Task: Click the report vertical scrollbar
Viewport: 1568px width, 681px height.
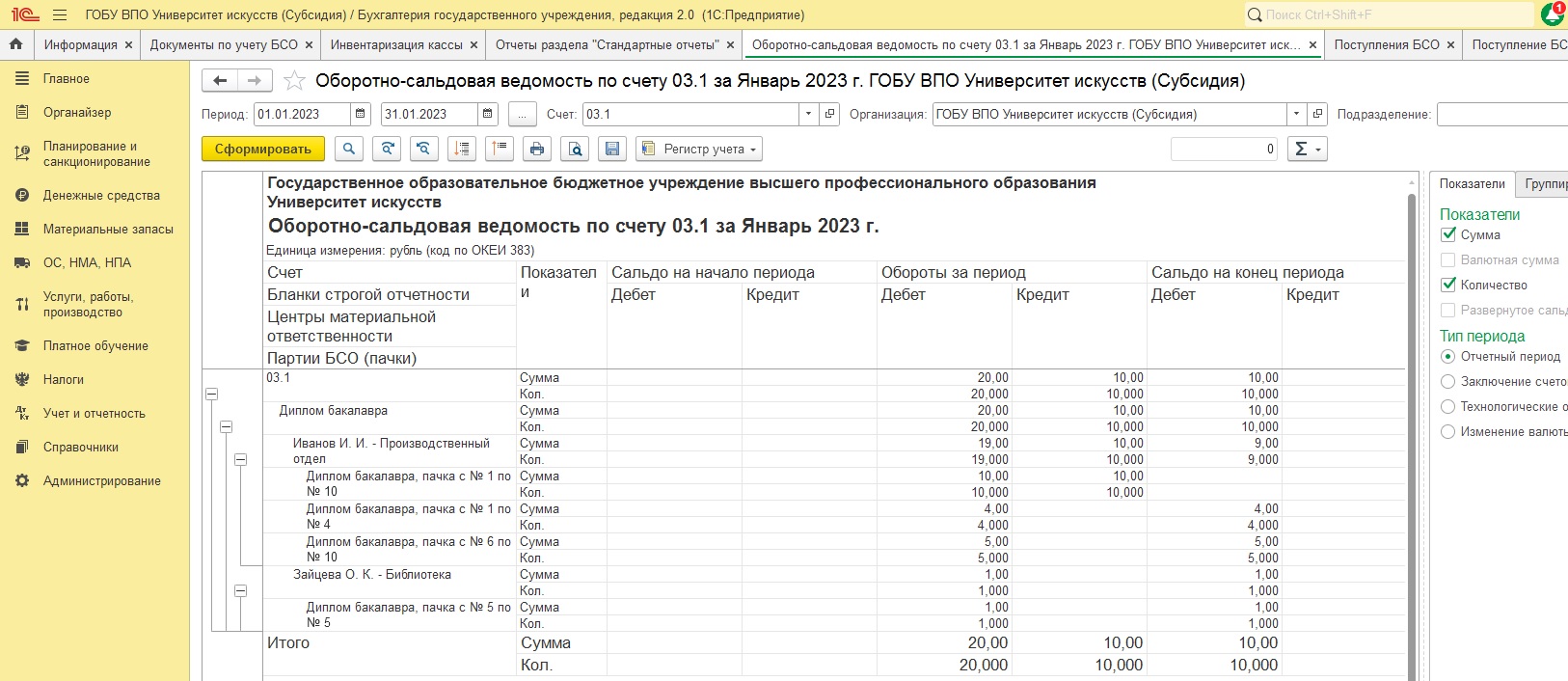Action: 1413,428
